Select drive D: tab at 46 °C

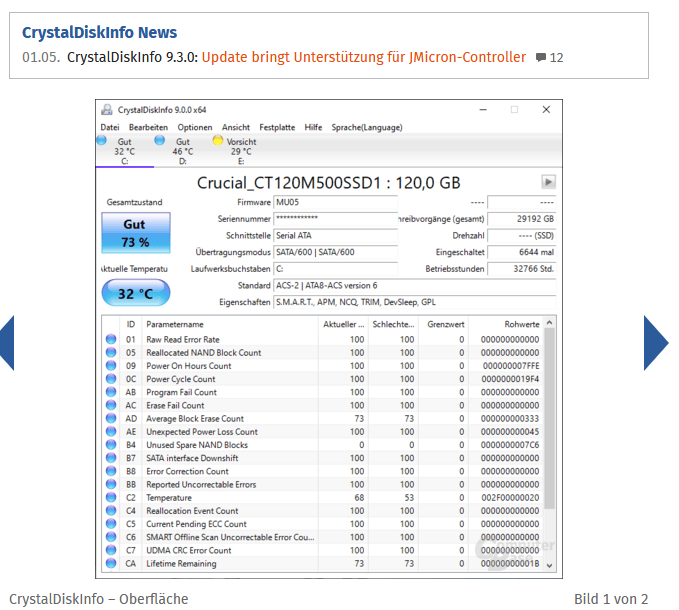182,151
